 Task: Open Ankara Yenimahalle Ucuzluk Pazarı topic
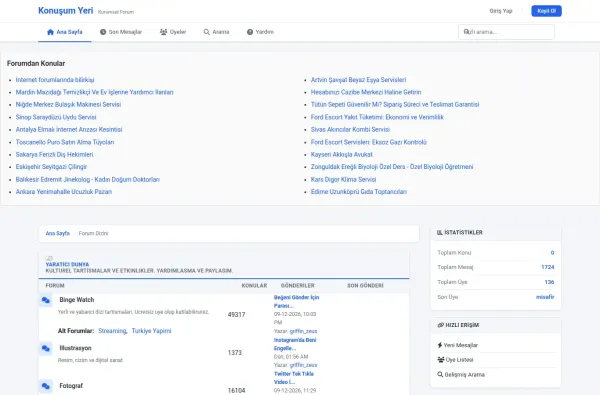click(x=64, y=192)
